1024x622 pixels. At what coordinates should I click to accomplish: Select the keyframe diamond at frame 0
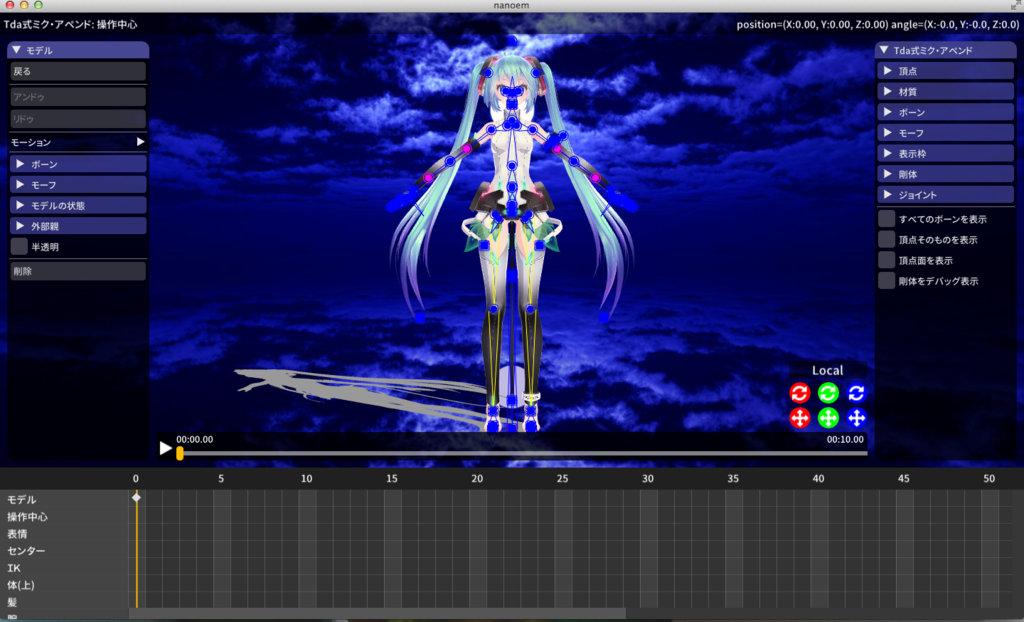point(136,500)
